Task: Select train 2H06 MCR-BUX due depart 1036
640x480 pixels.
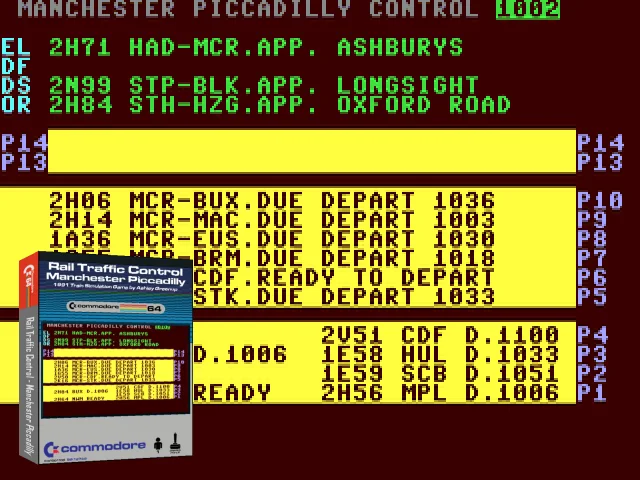Action: (x=272, y=200)
